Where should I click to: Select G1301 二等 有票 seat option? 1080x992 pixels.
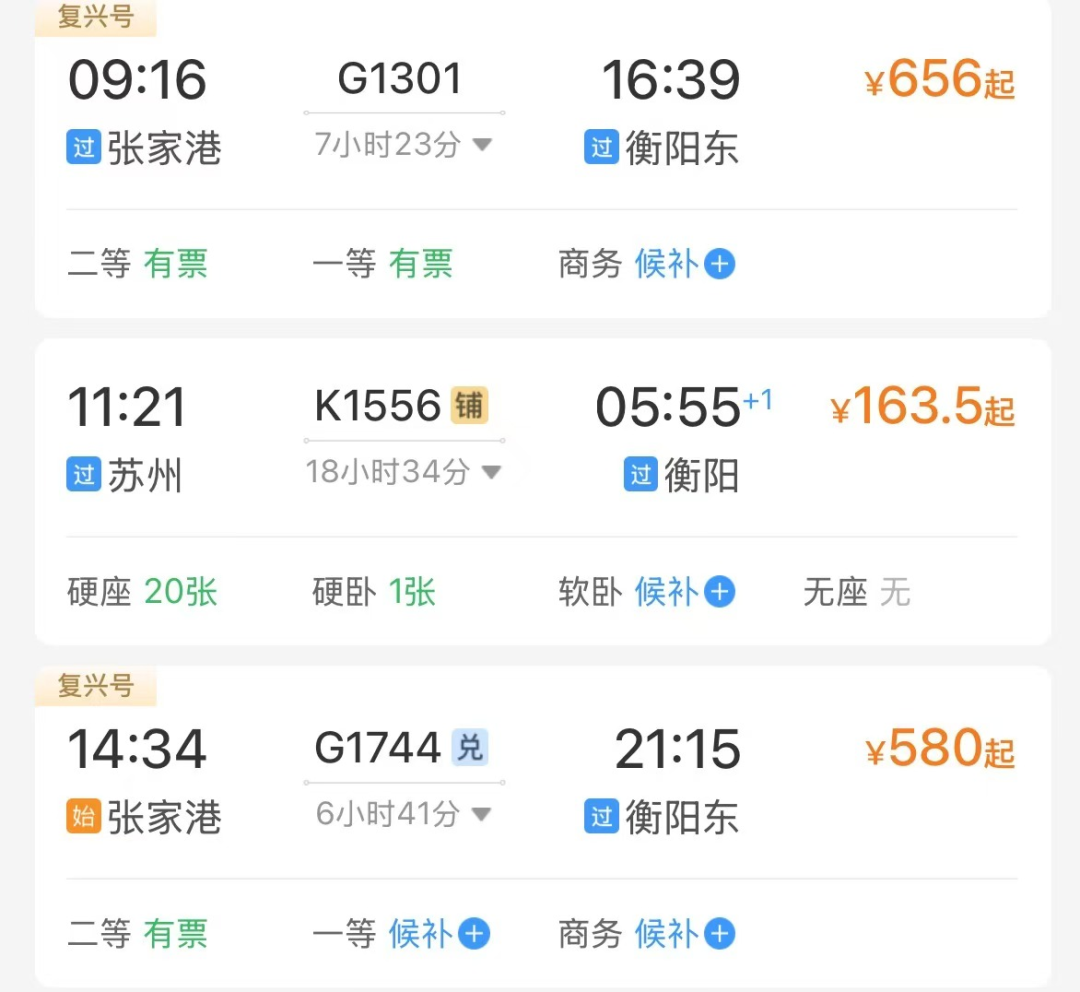138,265
